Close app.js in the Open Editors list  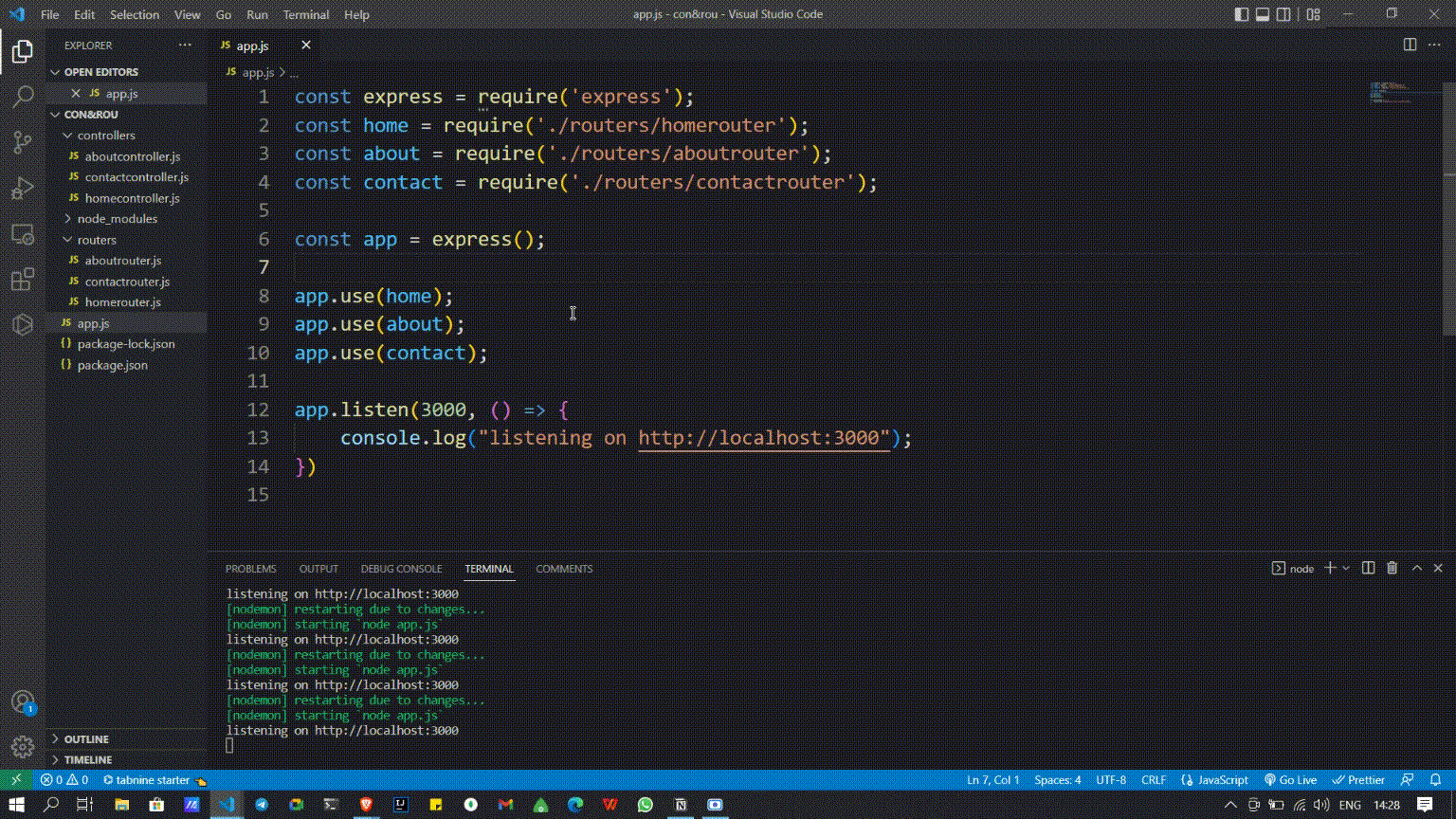76,94
